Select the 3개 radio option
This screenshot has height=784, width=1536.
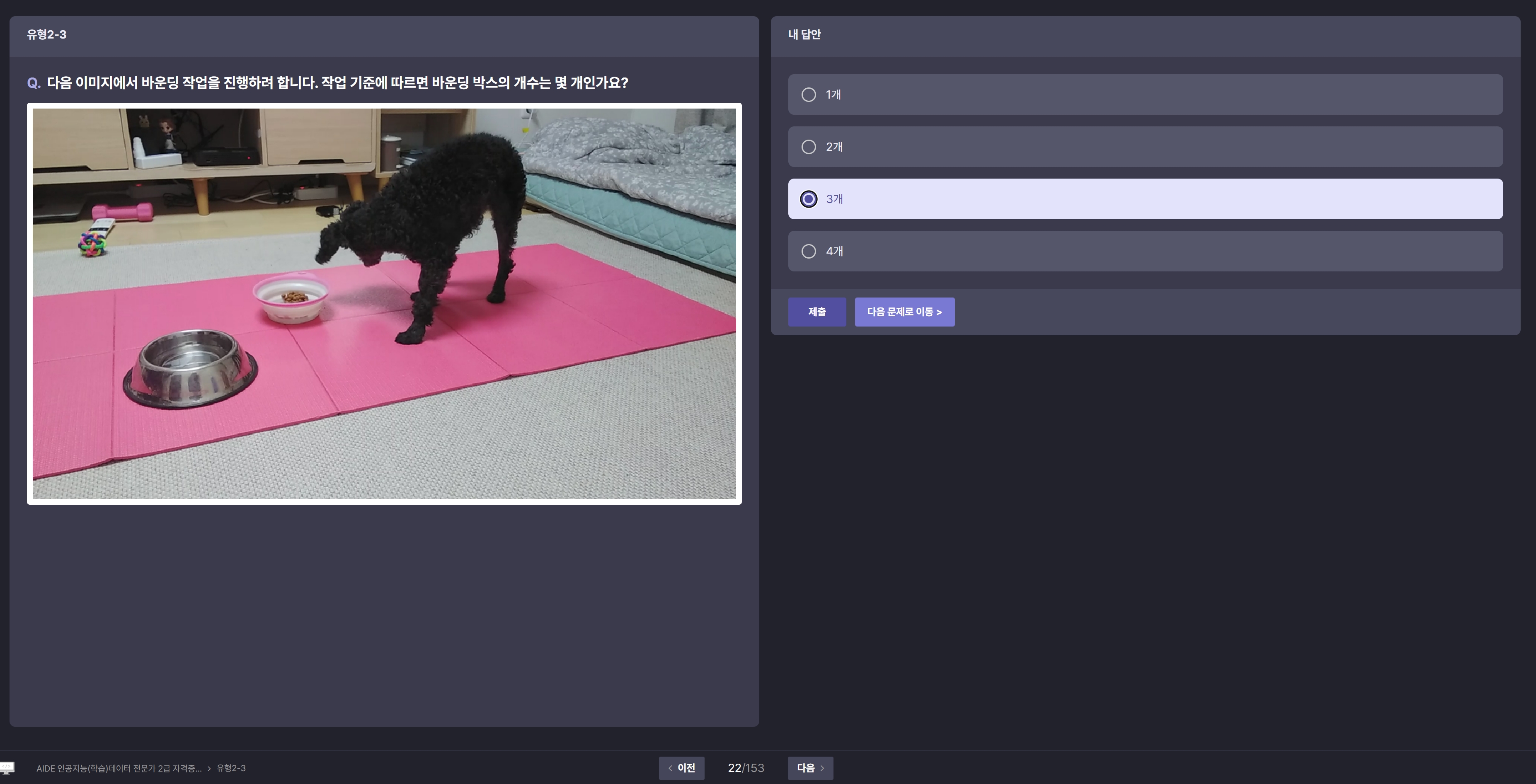click(809, 199)
